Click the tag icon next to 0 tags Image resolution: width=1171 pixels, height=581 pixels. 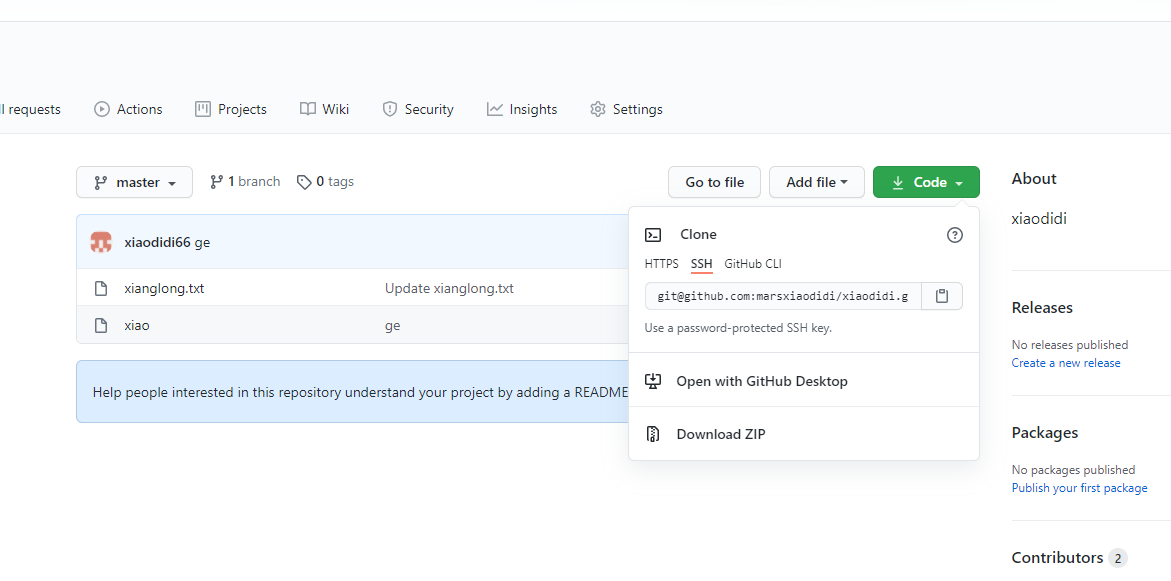(304, 182)
